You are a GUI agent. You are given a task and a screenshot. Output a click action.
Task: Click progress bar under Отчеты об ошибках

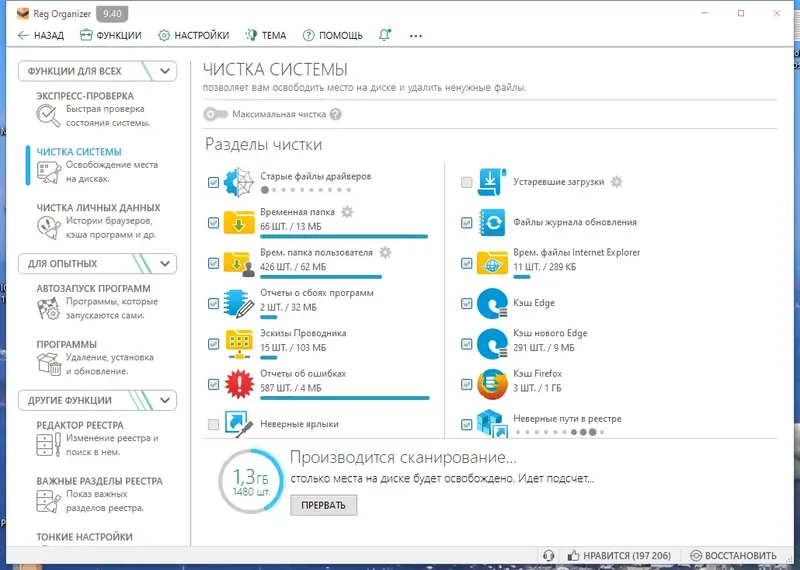click(x=345, y=398)
